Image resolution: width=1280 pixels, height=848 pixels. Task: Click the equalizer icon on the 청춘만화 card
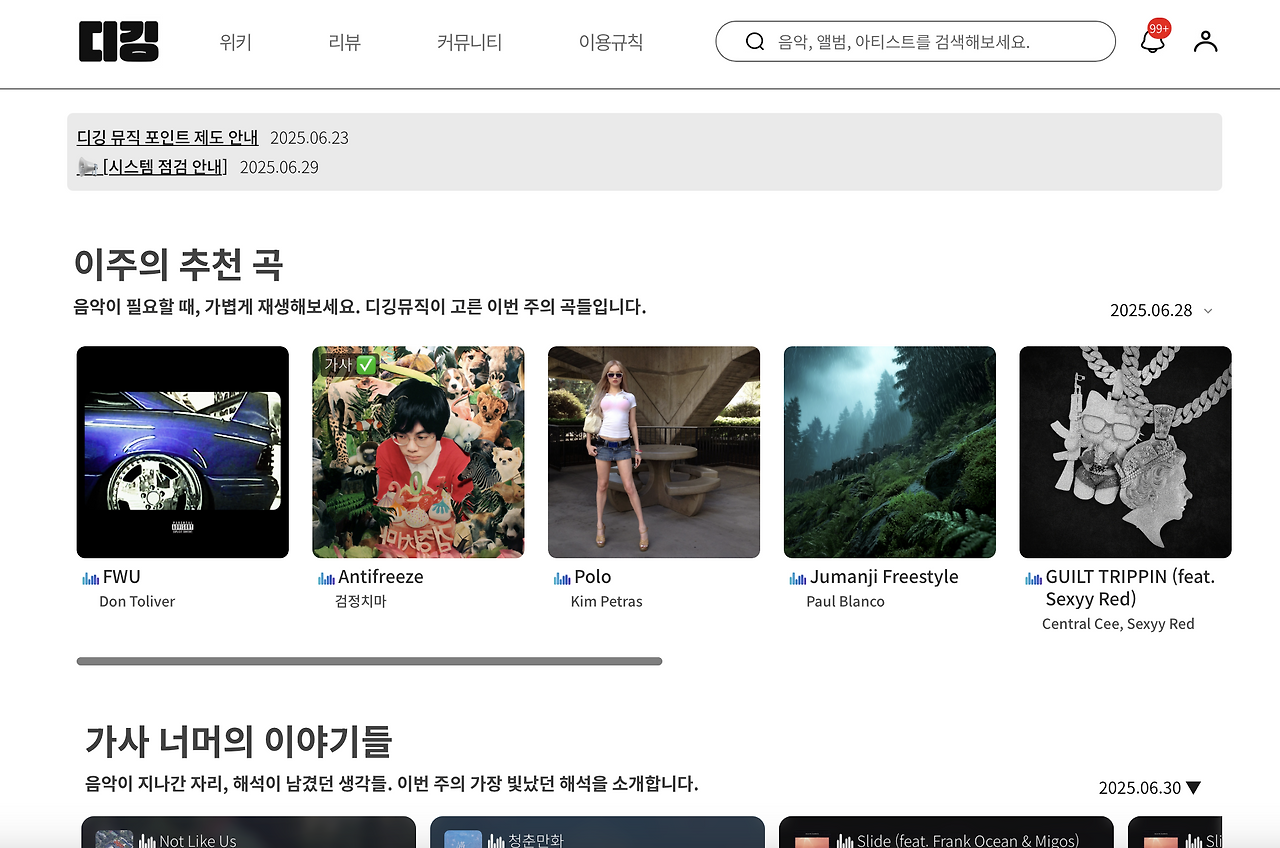497,841
